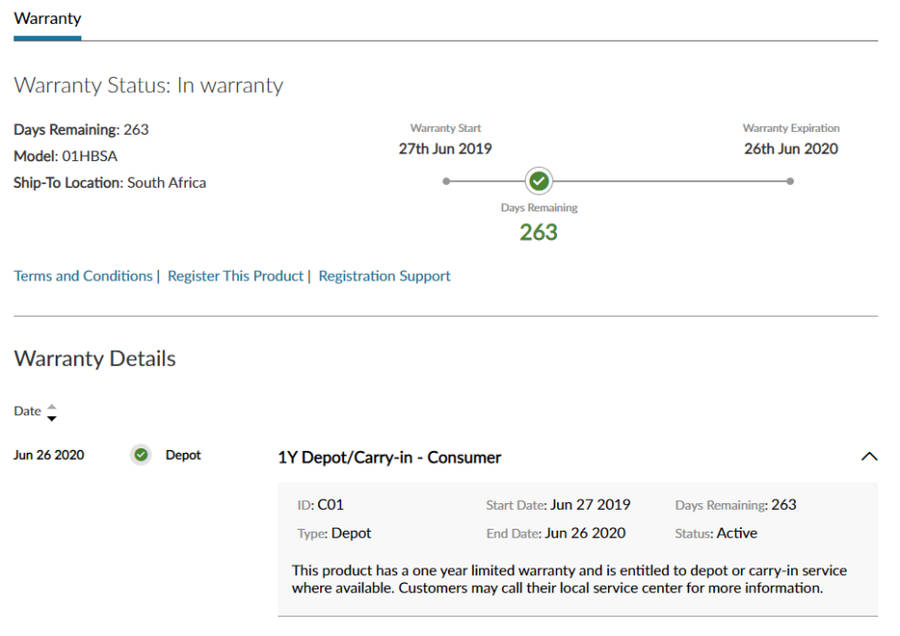Screen dimensions: 900x636
Task: Switch to the Warranty tab
Action: [x=47, y=18]
